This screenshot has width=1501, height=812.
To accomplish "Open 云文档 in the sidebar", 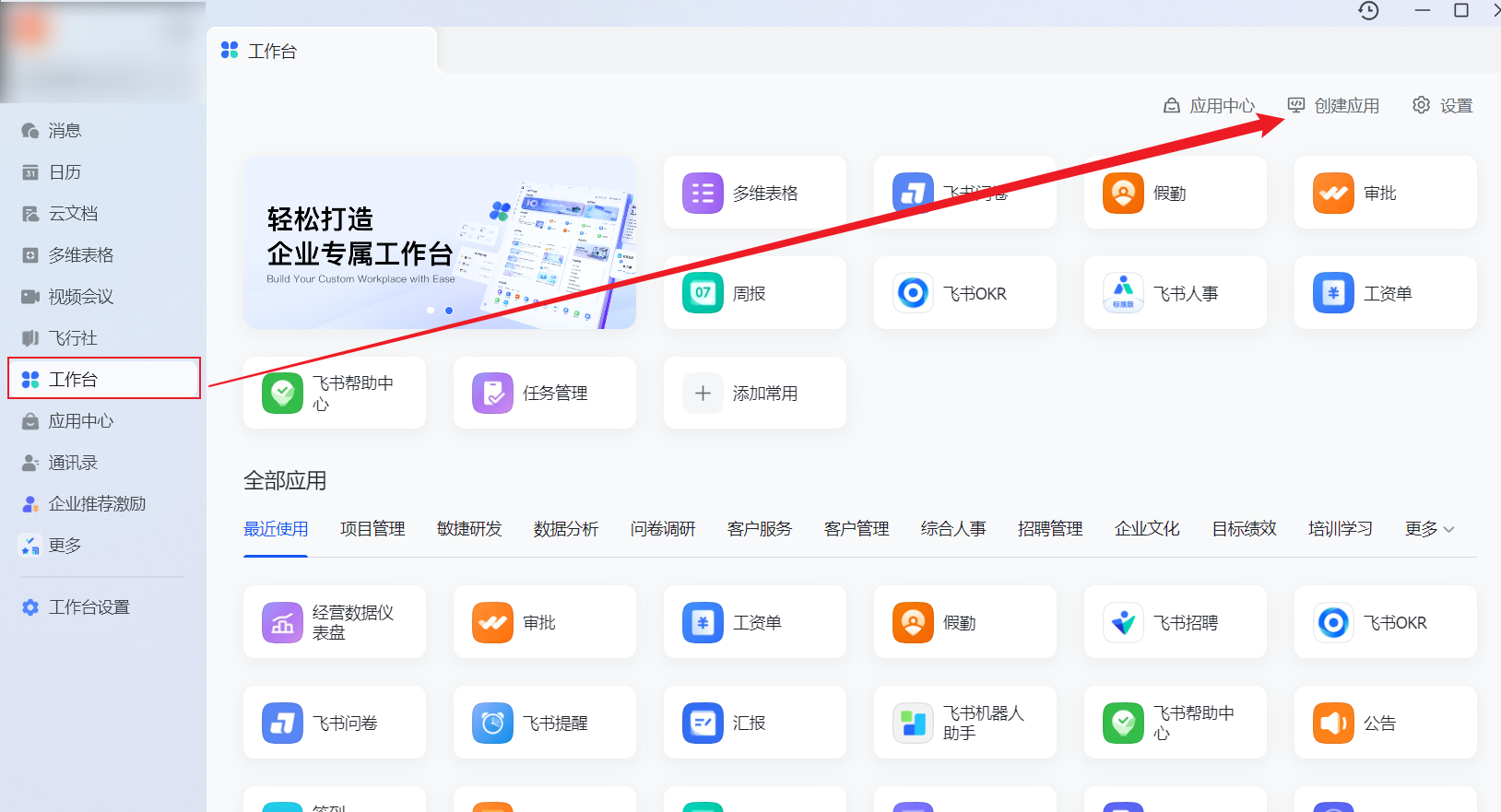I will (103, 213).
